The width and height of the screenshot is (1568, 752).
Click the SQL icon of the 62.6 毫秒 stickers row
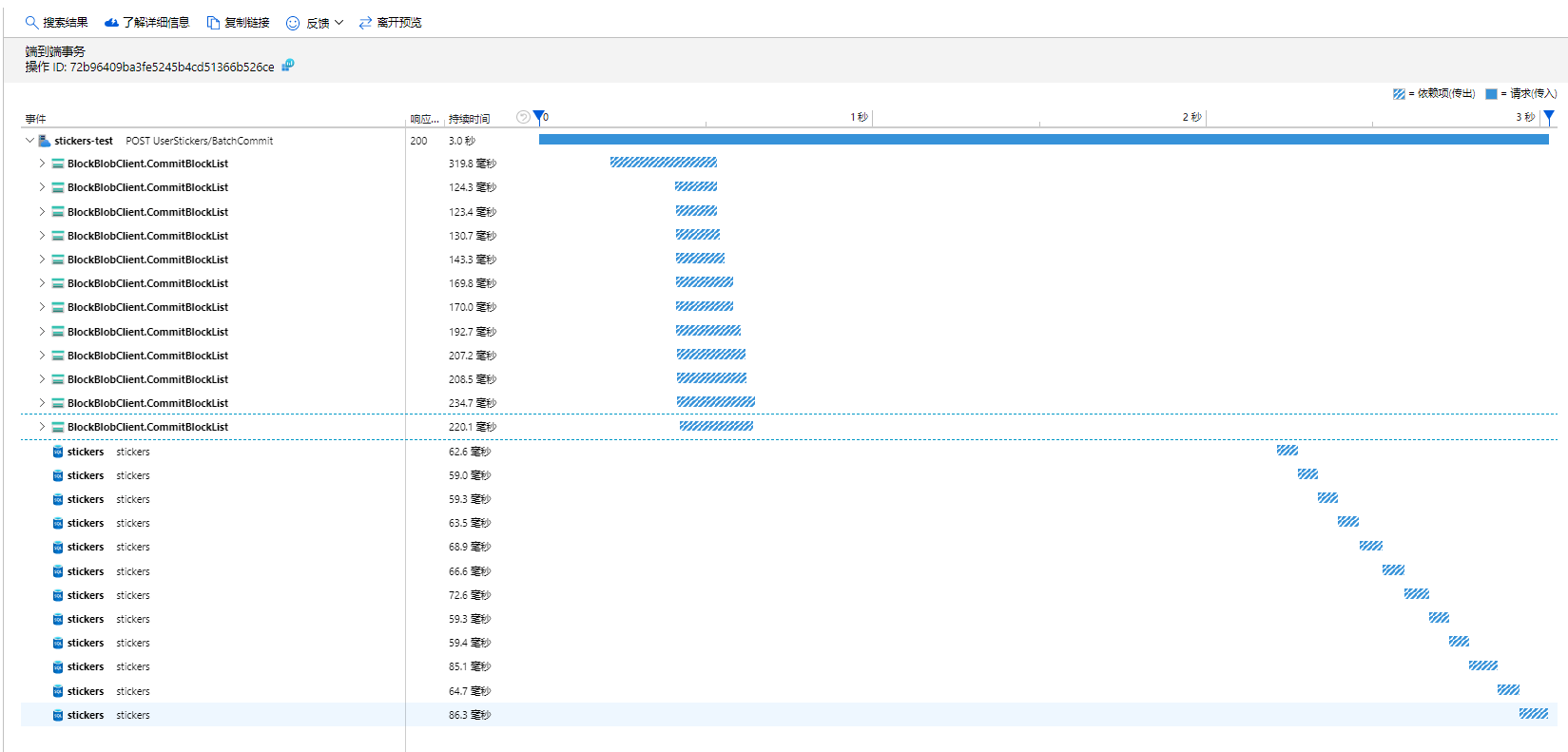[x=58, y=452]
